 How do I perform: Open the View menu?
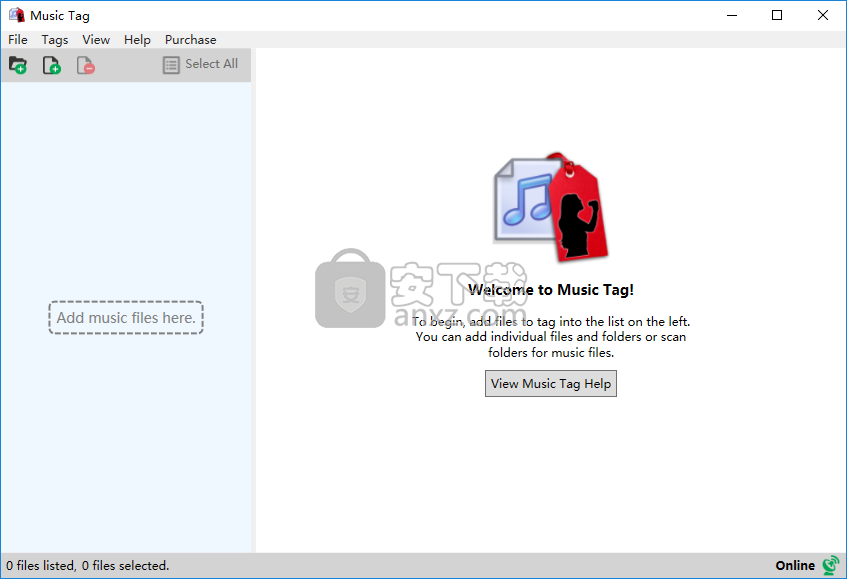click(x=96, y=40)
